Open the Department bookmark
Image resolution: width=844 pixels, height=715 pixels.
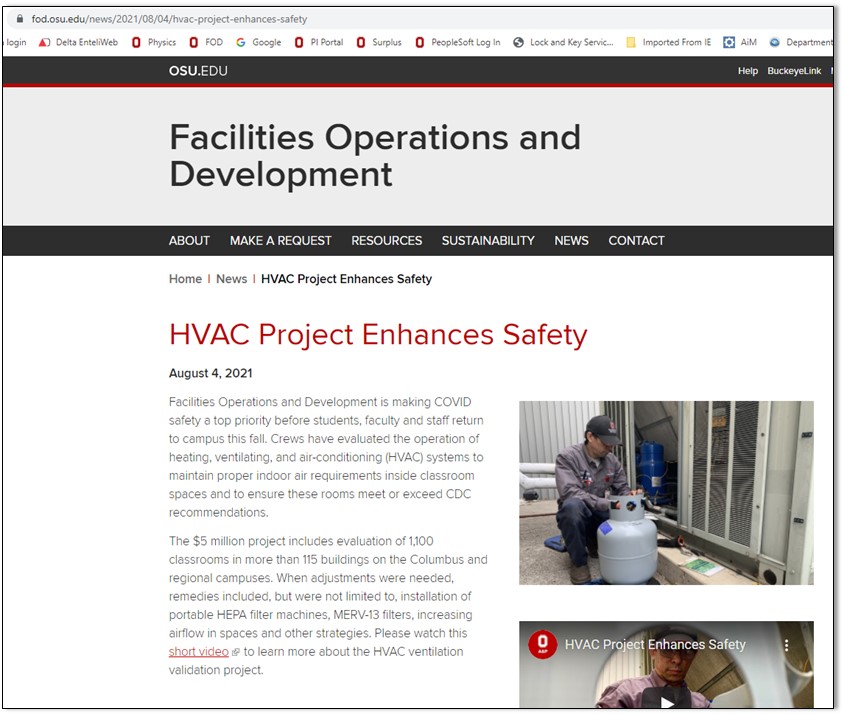801,42
